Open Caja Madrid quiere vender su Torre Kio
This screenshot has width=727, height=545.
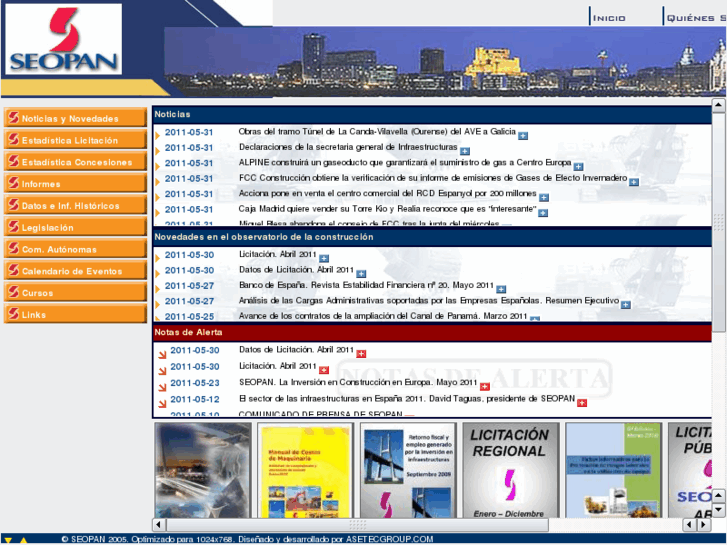coord(388,209)
